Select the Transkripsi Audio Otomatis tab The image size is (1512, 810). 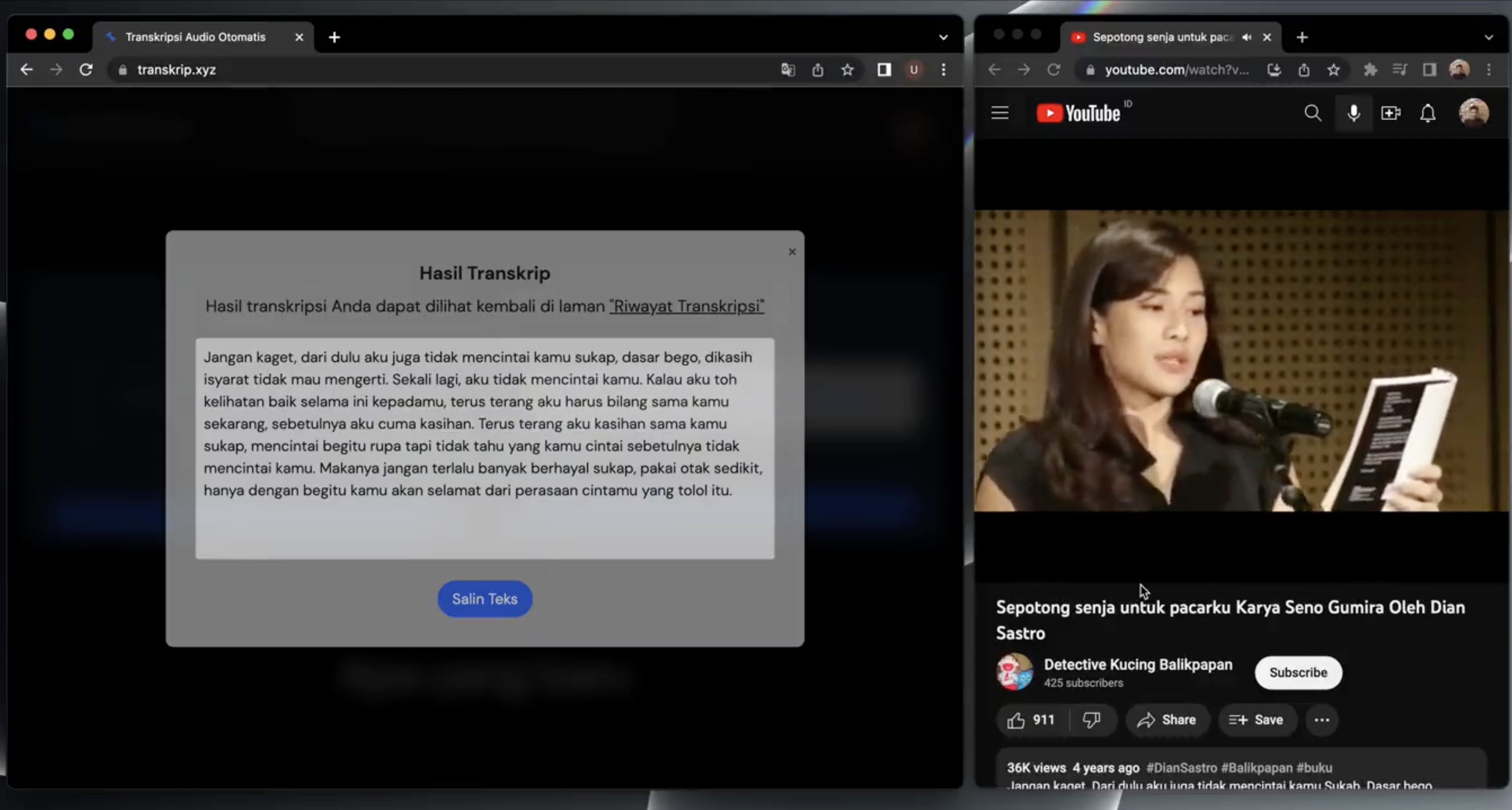202,37
